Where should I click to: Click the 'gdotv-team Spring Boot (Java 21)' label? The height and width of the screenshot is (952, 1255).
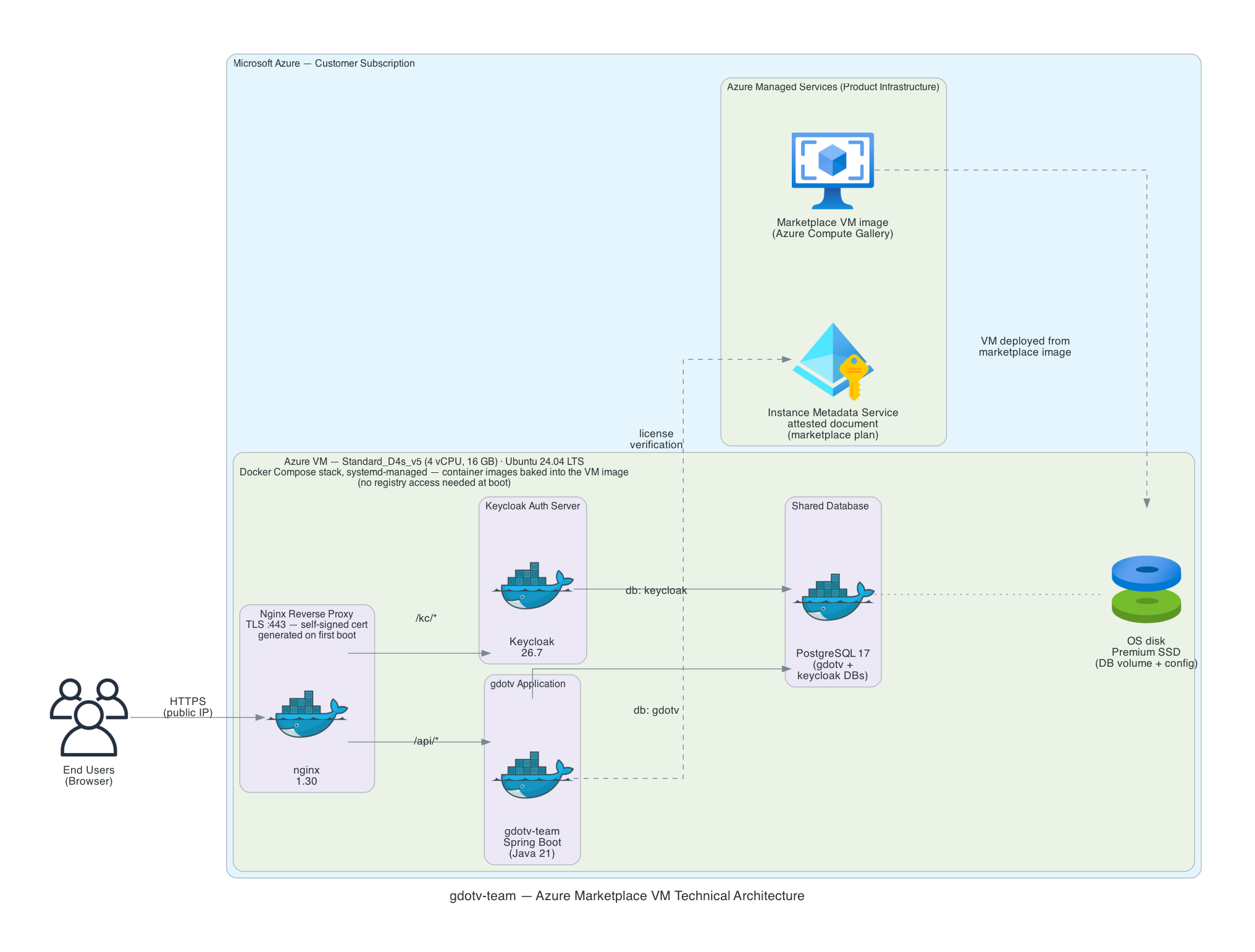point(532,842)
